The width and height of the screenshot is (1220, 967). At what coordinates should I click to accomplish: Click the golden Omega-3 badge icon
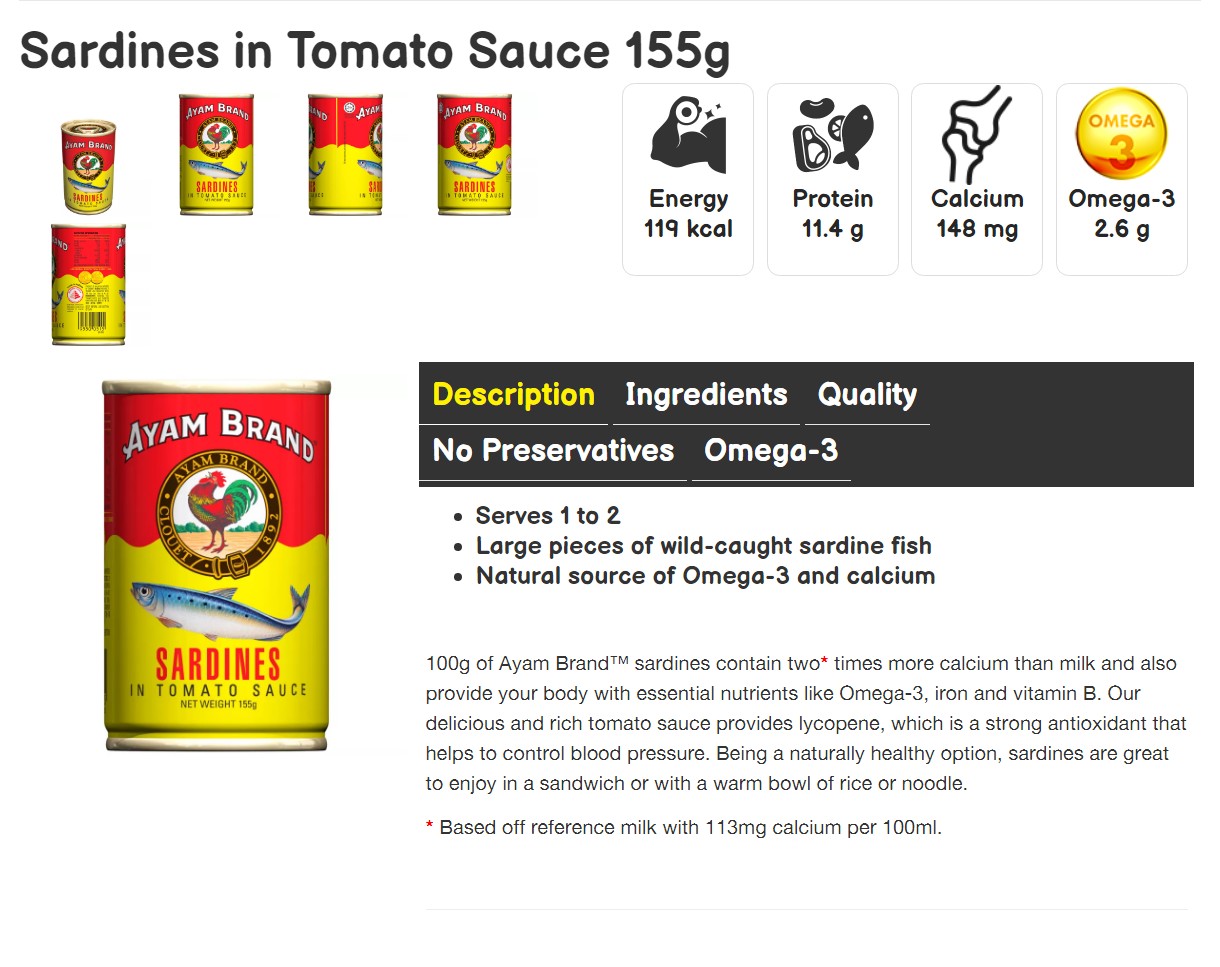[x=1121, y=134]
